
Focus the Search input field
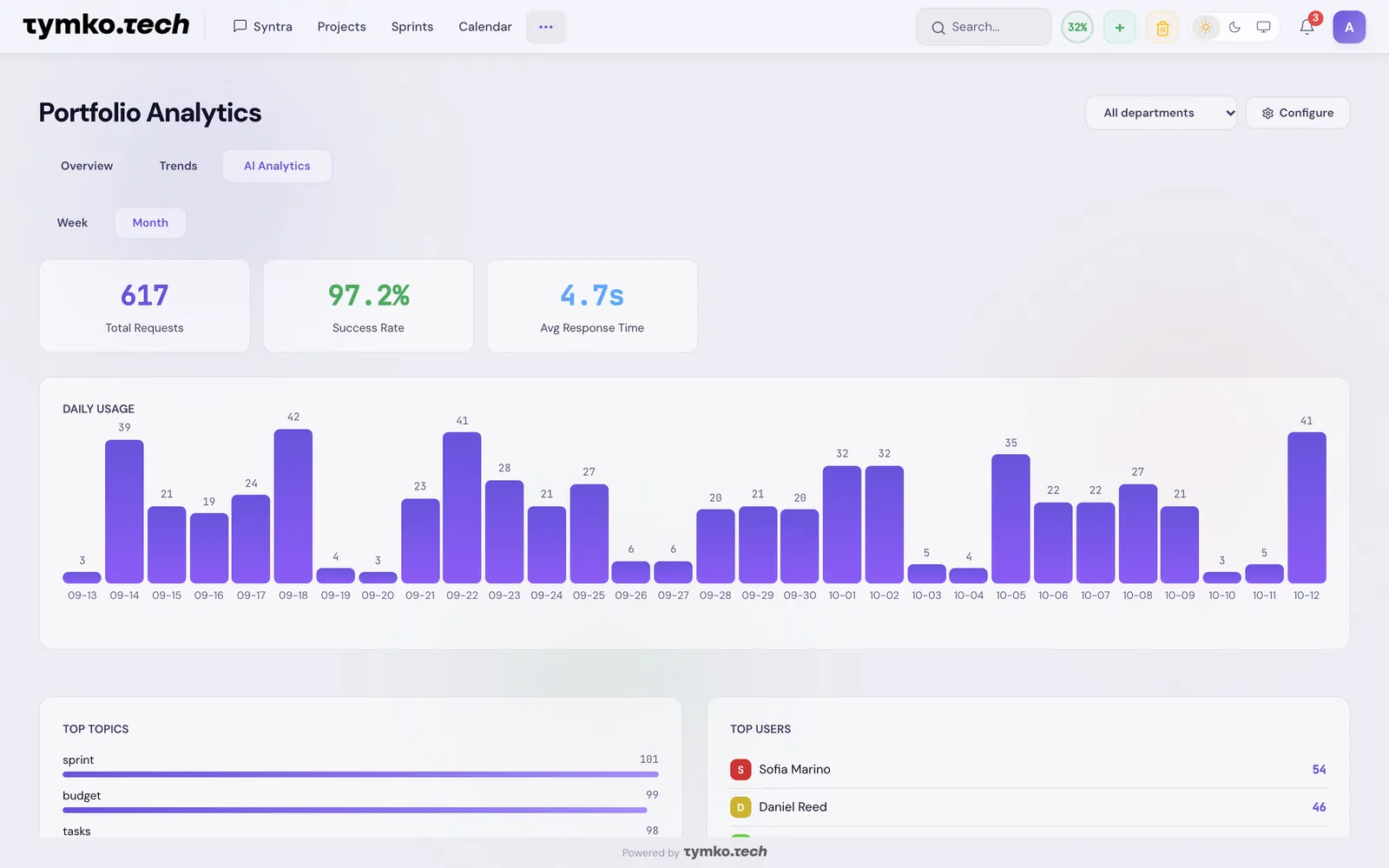[984, 27]
